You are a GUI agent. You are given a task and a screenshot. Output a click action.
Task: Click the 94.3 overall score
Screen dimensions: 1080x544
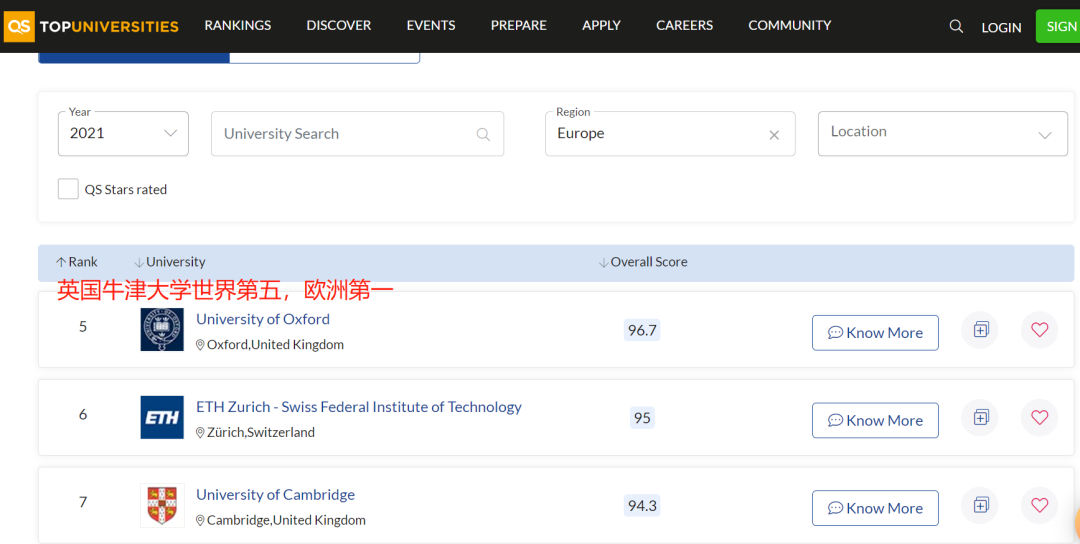point(642,505)
